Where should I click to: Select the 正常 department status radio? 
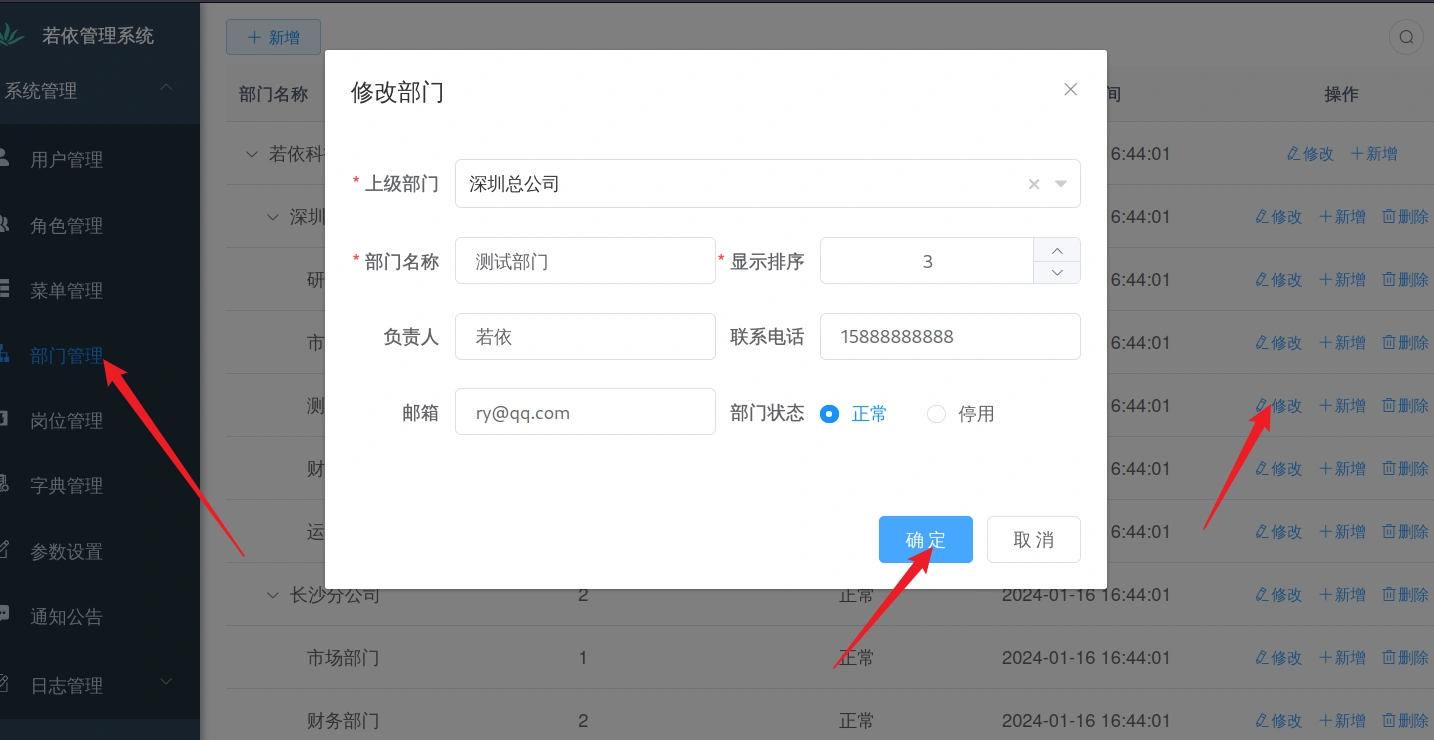(x=829, y=414)
